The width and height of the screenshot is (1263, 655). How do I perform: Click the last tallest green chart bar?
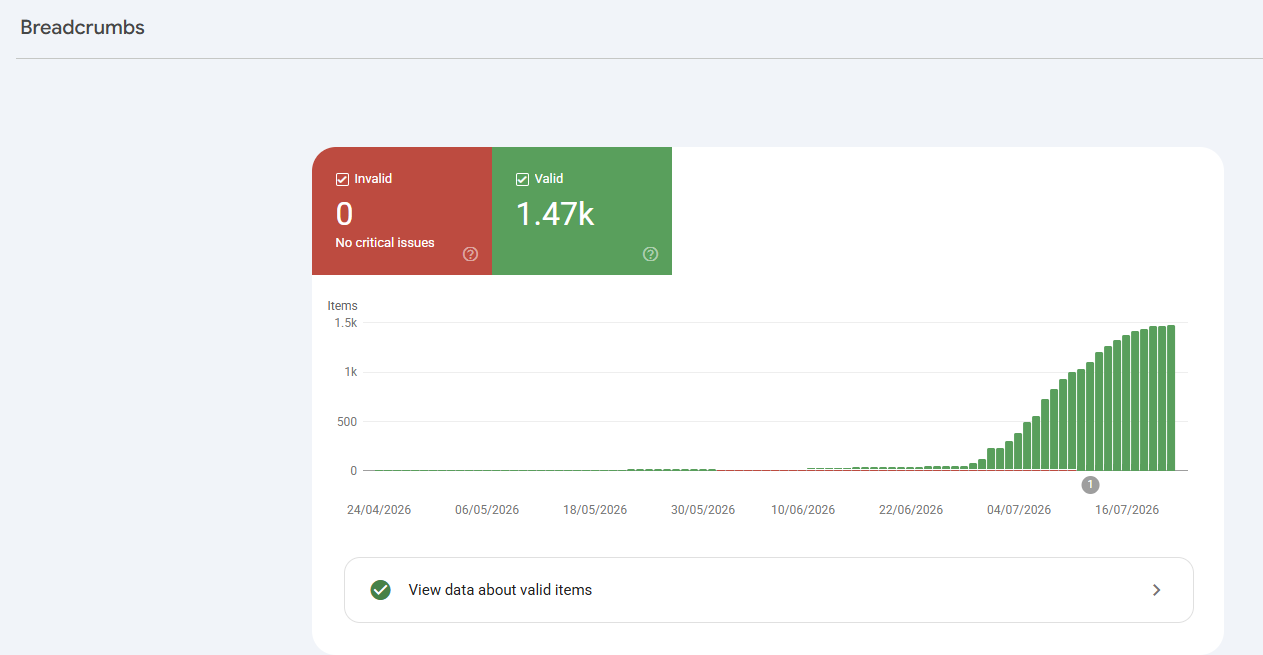coord(1170,398)
